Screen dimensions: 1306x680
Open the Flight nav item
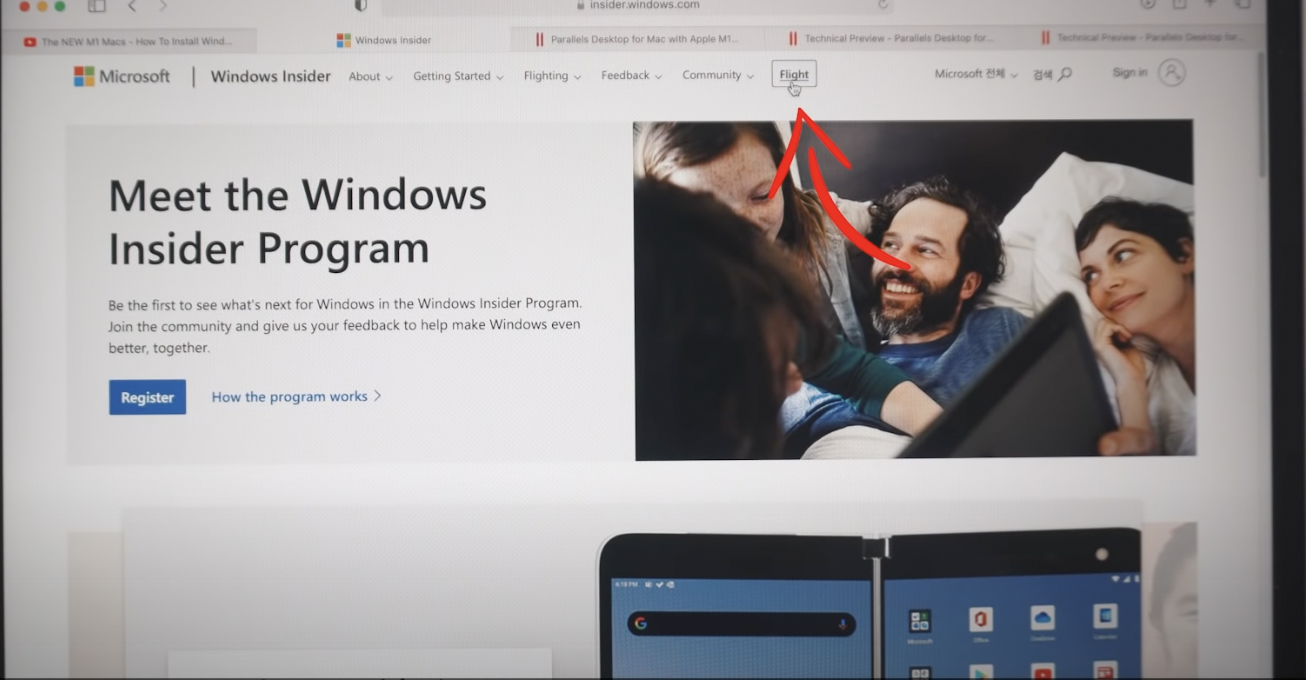click(794, 74)
